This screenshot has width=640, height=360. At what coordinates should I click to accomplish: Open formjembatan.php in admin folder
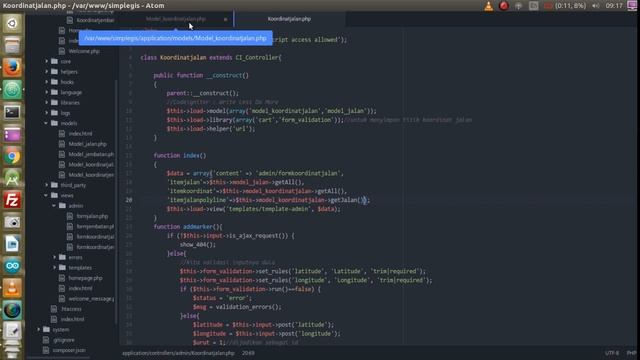pyautogui.click(x=95, y=226)
